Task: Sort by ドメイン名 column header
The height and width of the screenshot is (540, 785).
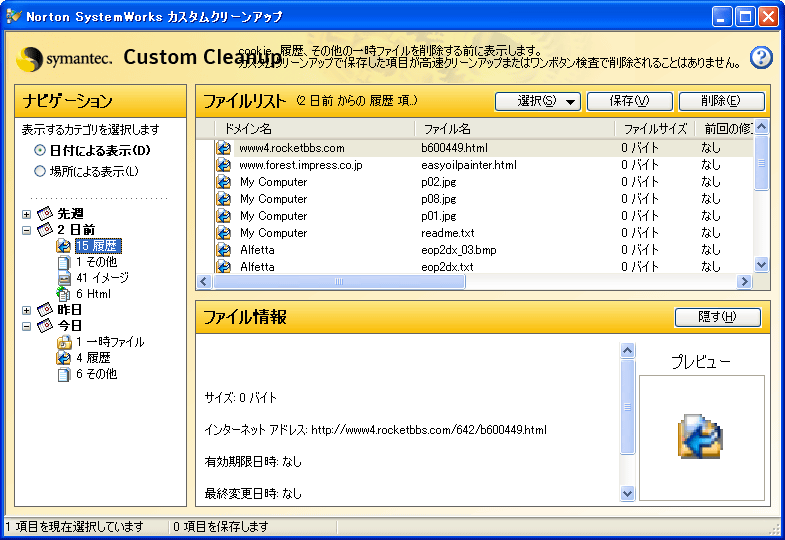Action: [x=315, y=129]
